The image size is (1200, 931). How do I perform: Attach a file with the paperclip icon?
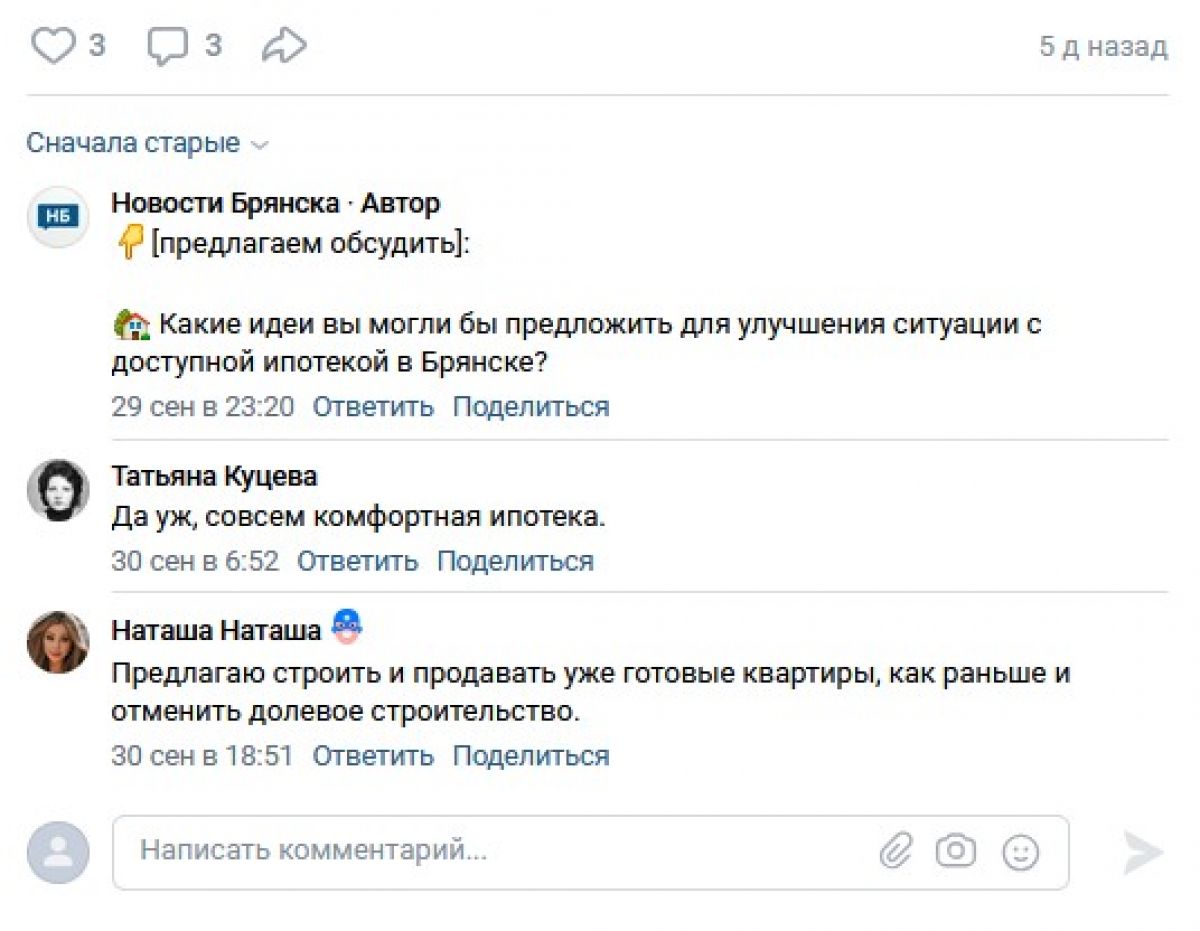click(896, 851)
